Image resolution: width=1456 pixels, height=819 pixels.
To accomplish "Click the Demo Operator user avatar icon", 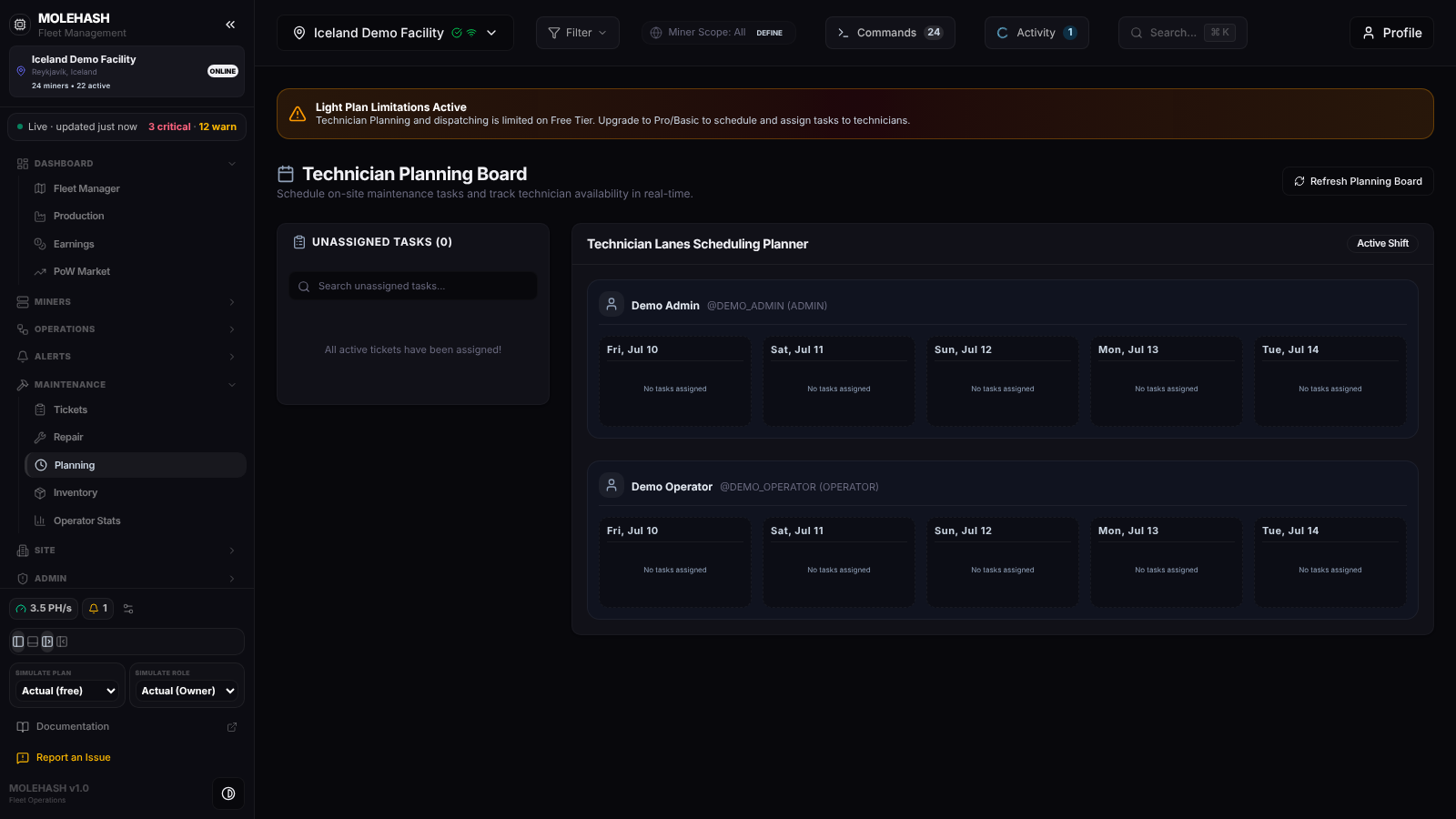I will tap(612, 486).
